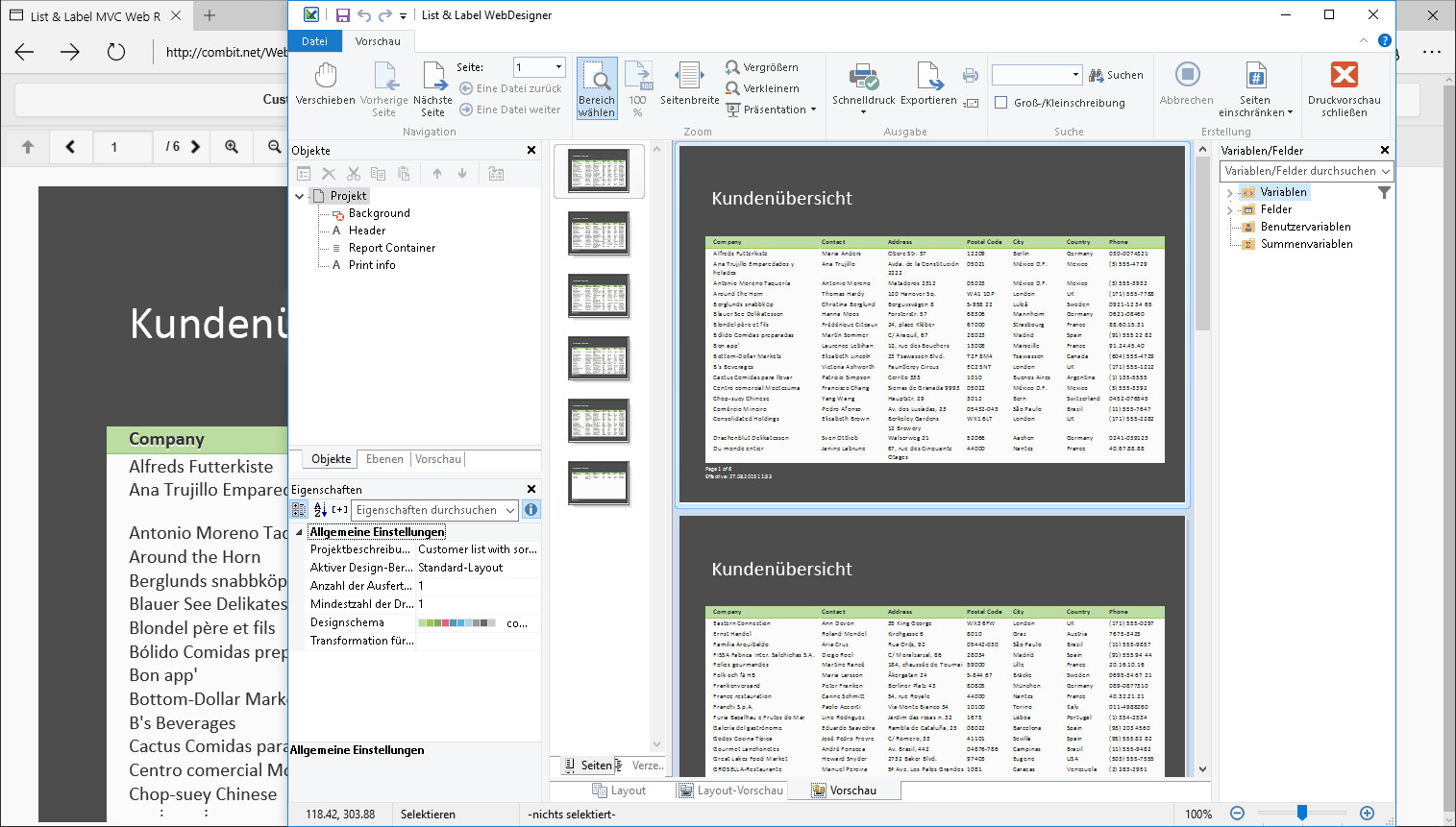Image resolution: width=1456 pixels, height=827 pixels.
Task: Open the Seite page number dropdown
Action: click(558, 67)
